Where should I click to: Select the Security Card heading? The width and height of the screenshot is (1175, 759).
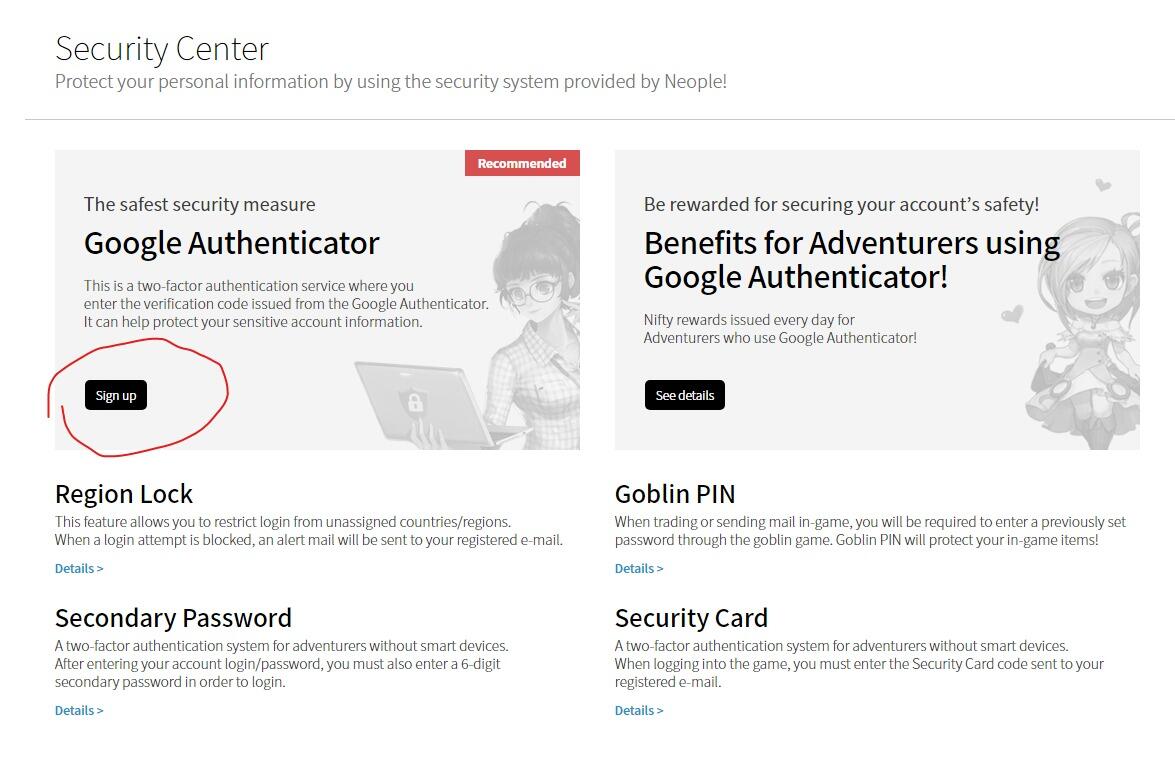[x=691, y=618]
